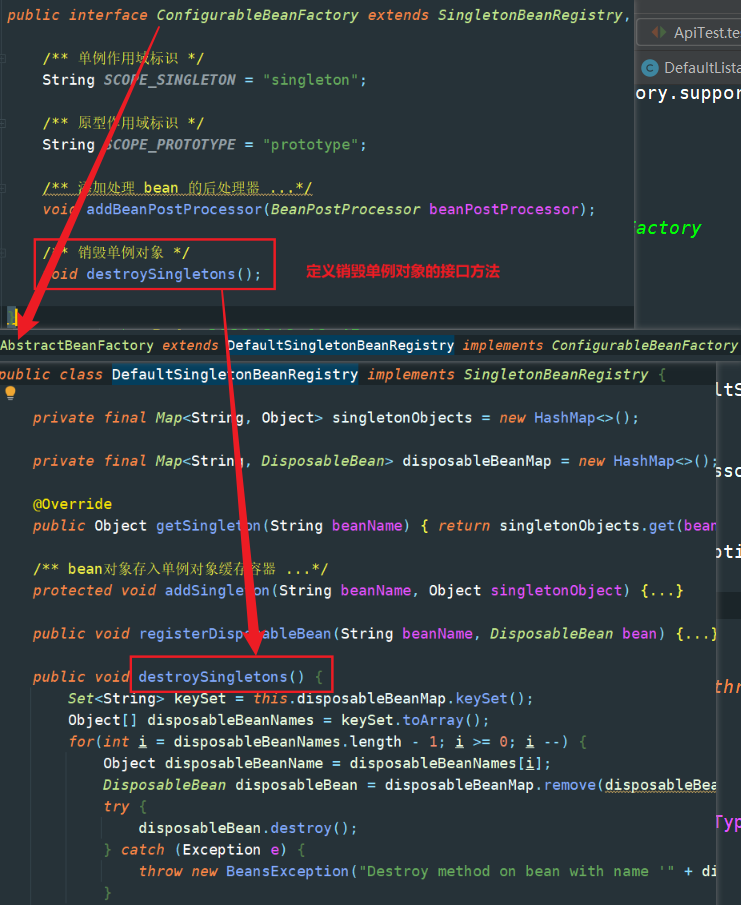The height and width of the screenshot is (905, 741).
Task: Click the remove method call
Action: tap(571, 785)
